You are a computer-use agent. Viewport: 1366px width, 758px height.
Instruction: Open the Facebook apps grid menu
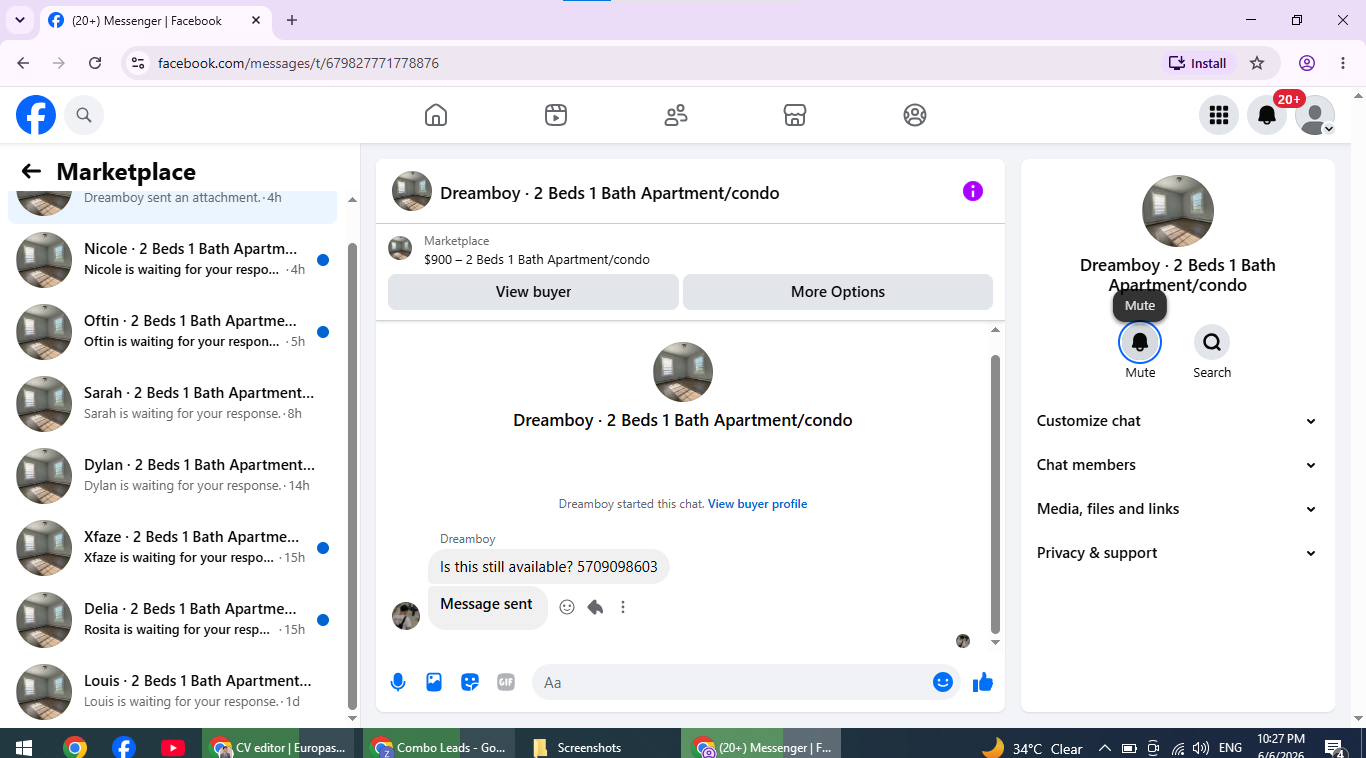coord(1219,116)
